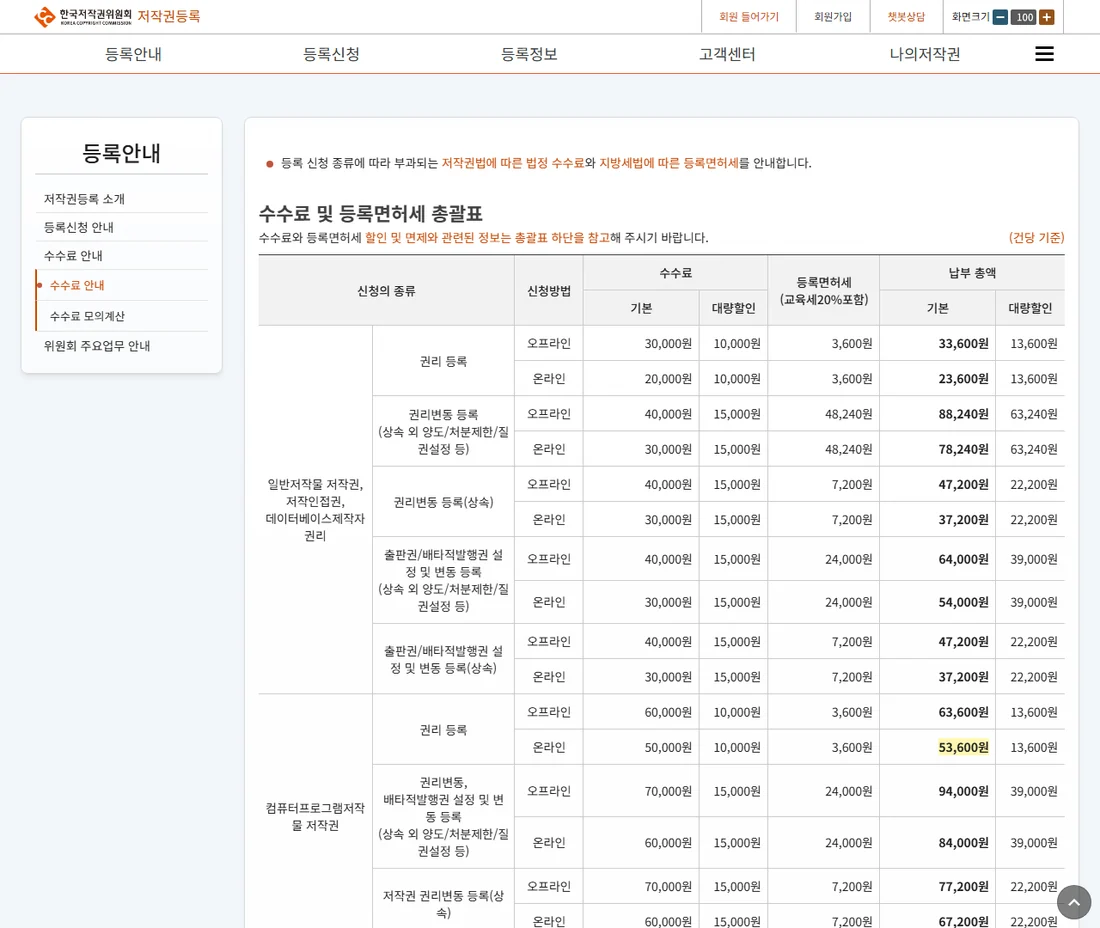Open 챗봇상담 chatbot link
This screenshot has height=928, width=1100.
pos(906,17)
